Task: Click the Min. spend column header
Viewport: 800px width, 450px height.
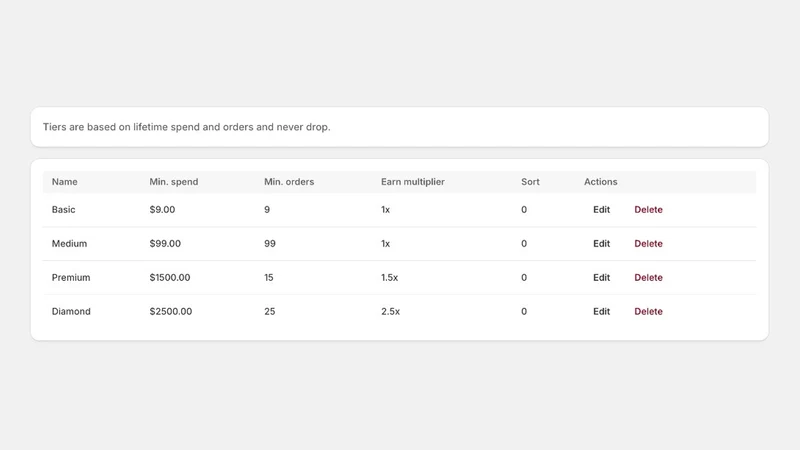Action: pyautogui.click(x=173, y=182)
